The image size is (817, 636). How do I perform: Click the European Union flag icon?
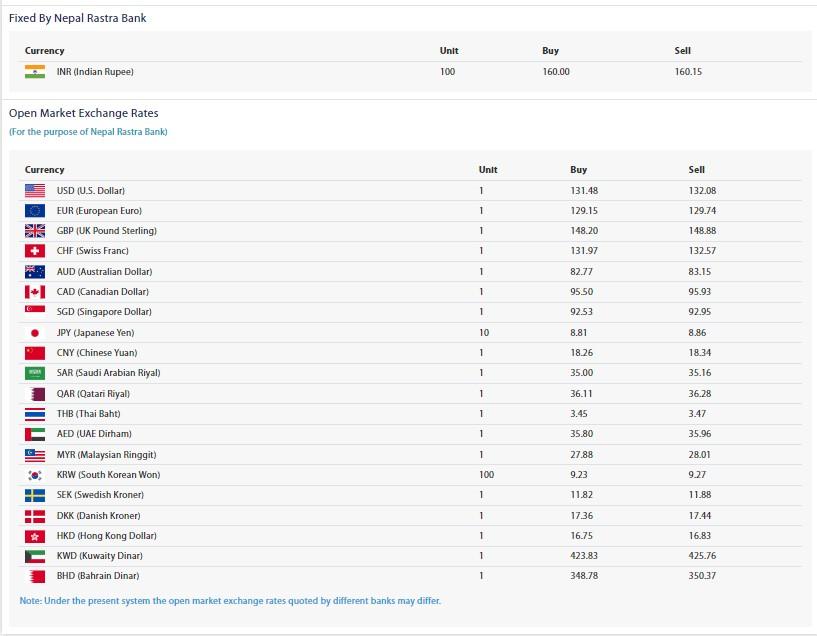point(35,211)
